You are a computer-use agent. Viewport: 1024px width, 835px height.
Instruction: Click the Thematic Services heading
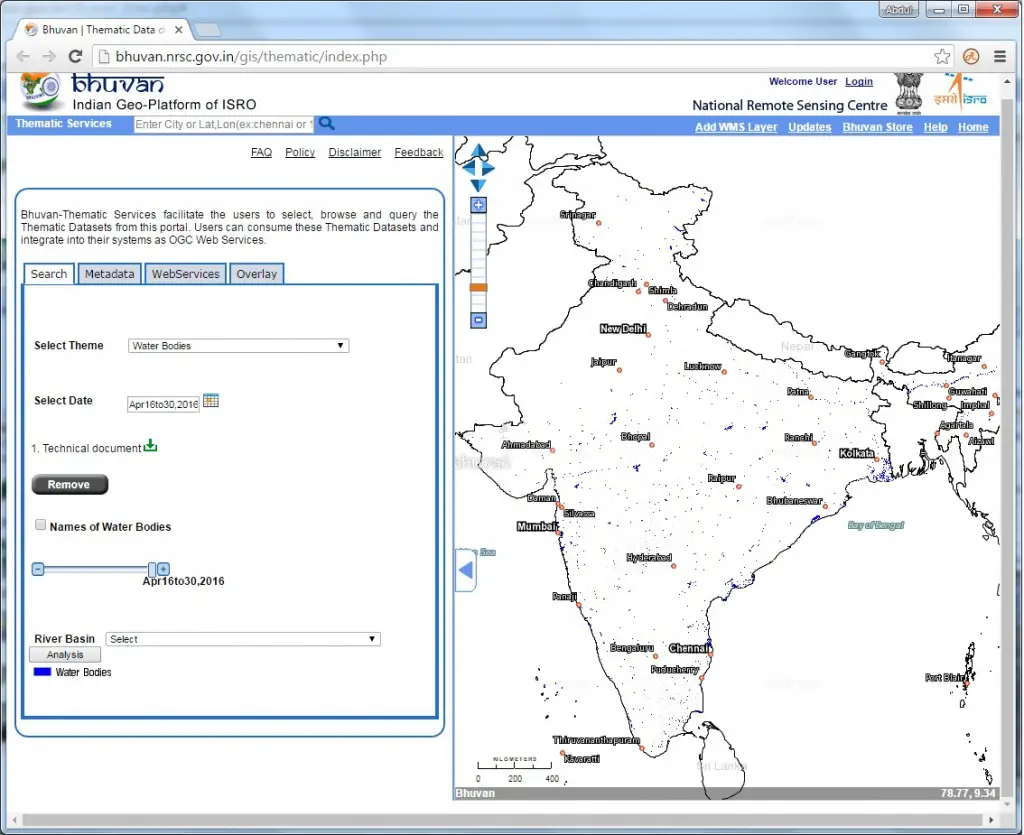[x=63, y=123]
